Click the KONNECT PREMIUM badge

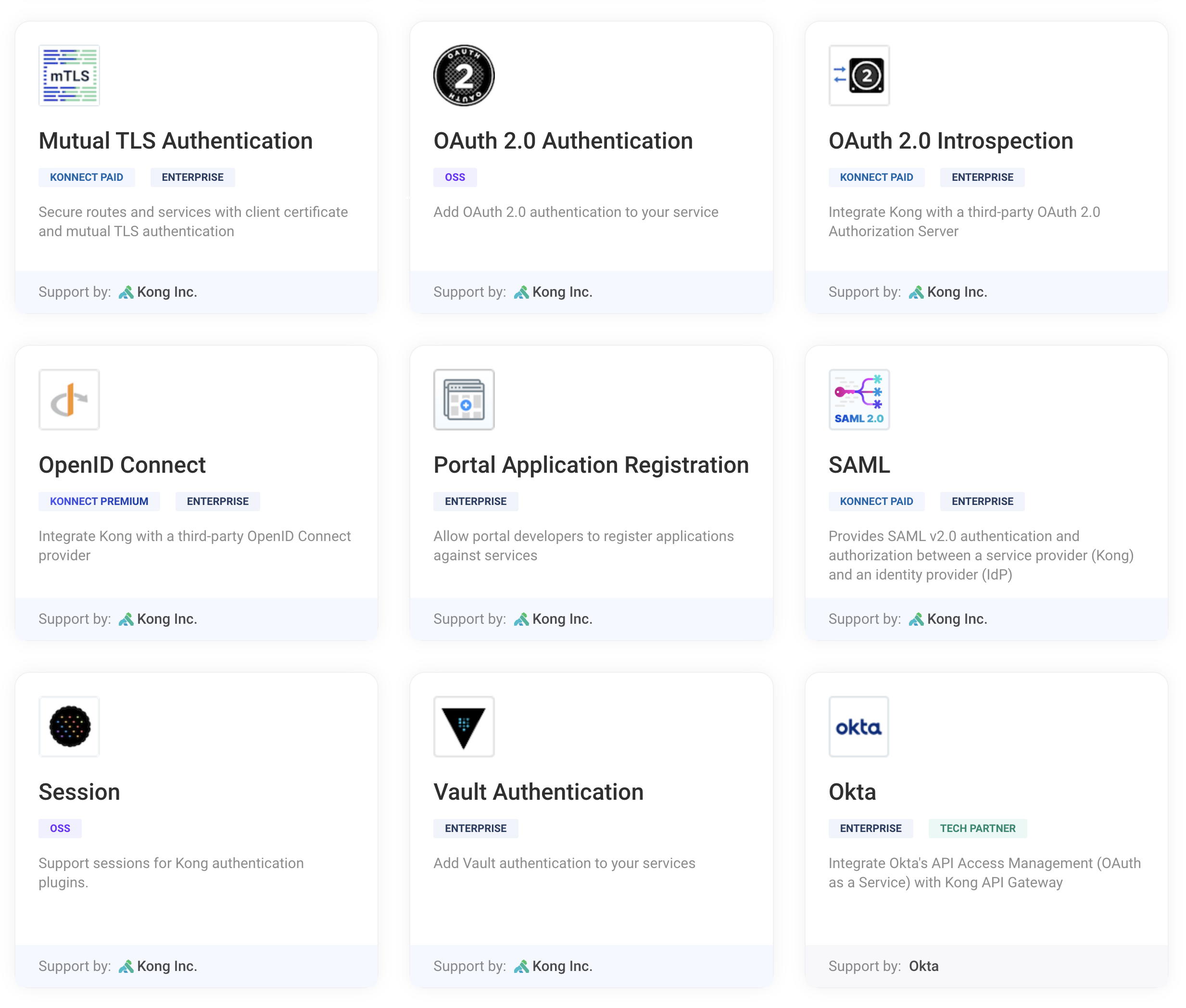click(x=99, y=501)
